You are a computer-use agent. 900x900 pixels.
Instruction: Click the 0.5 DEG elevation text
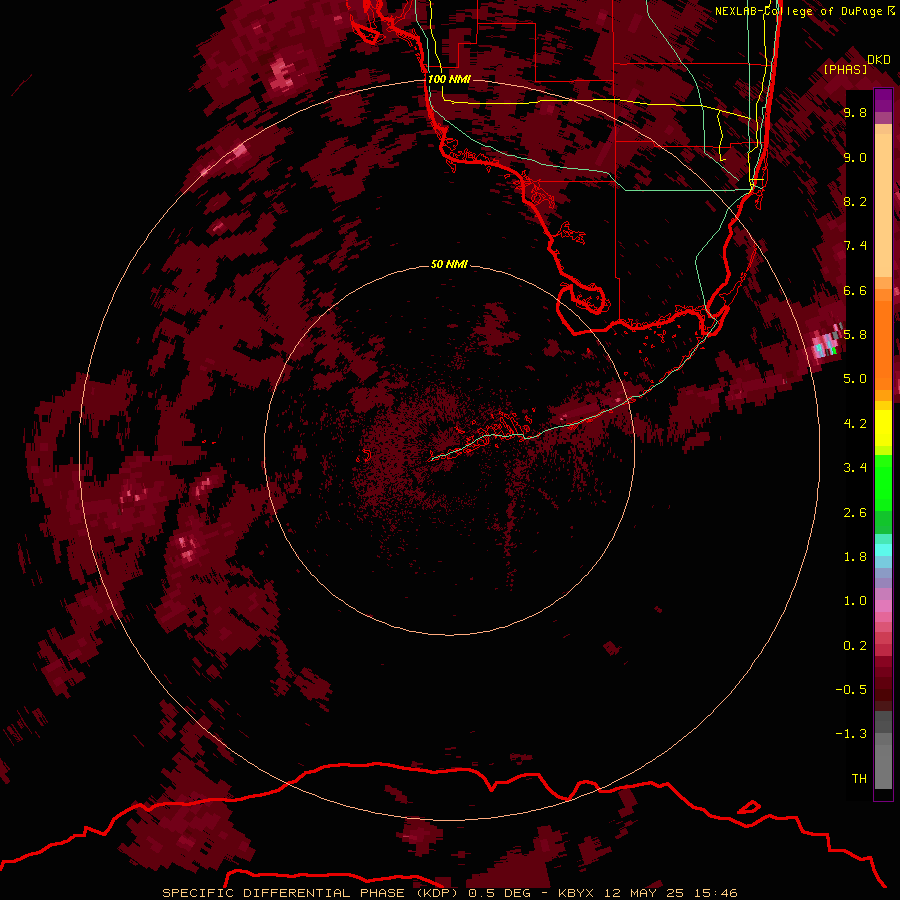coord(499,893)
